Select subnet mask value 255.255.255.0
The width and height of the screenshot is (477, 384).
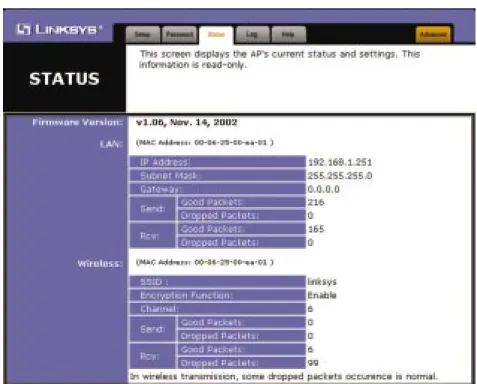[340, 176]
